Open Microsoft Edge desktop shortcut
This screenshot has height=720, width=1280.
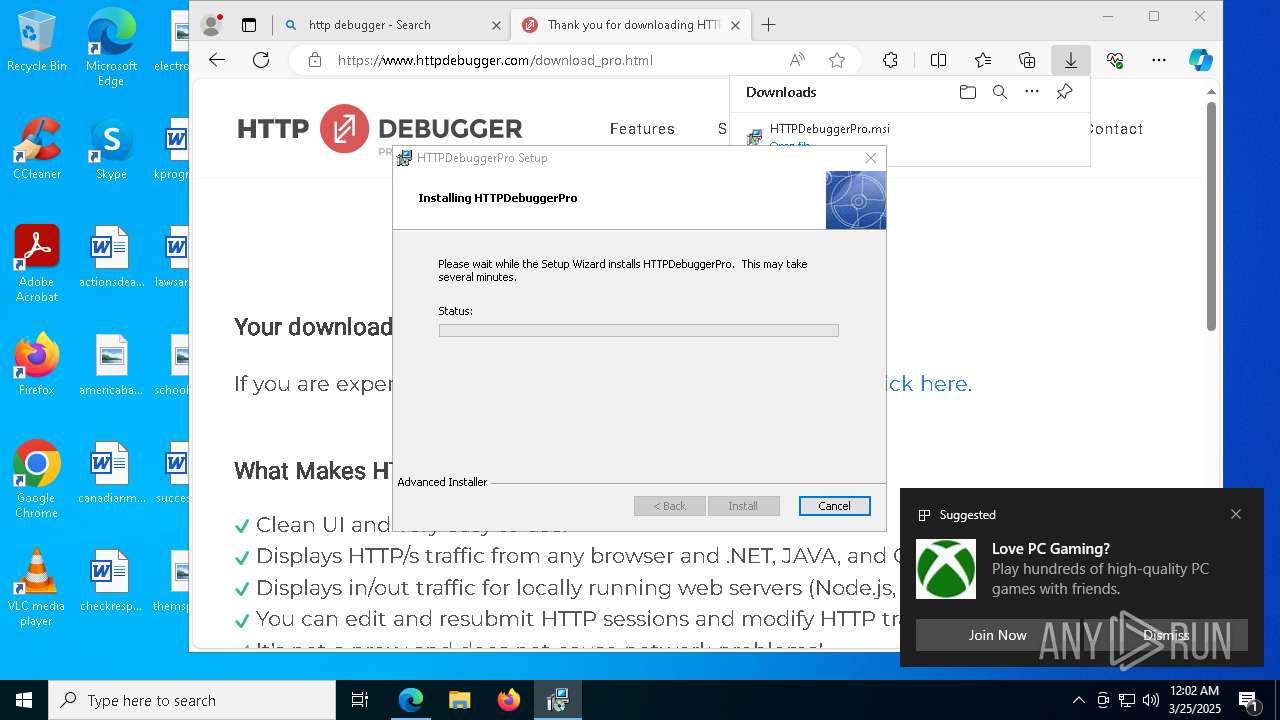pos(111,48)
